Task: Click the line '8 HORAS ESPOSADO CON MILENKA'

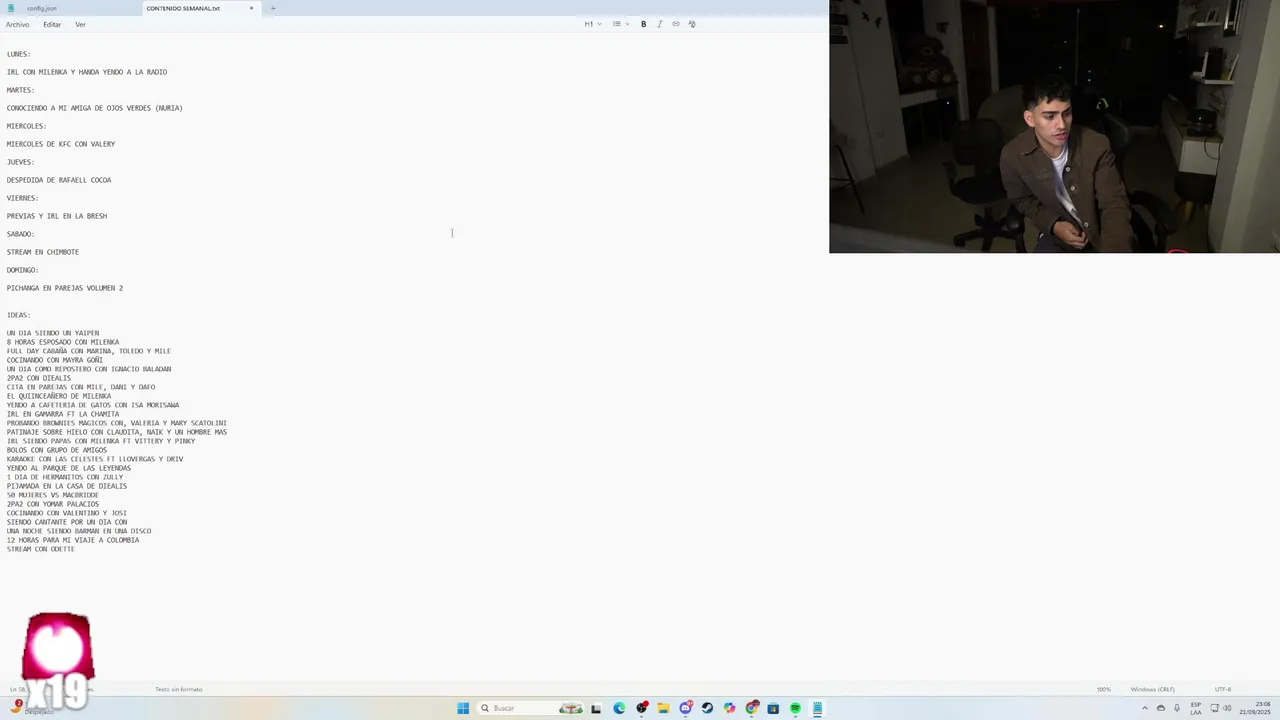Action: 63,342
